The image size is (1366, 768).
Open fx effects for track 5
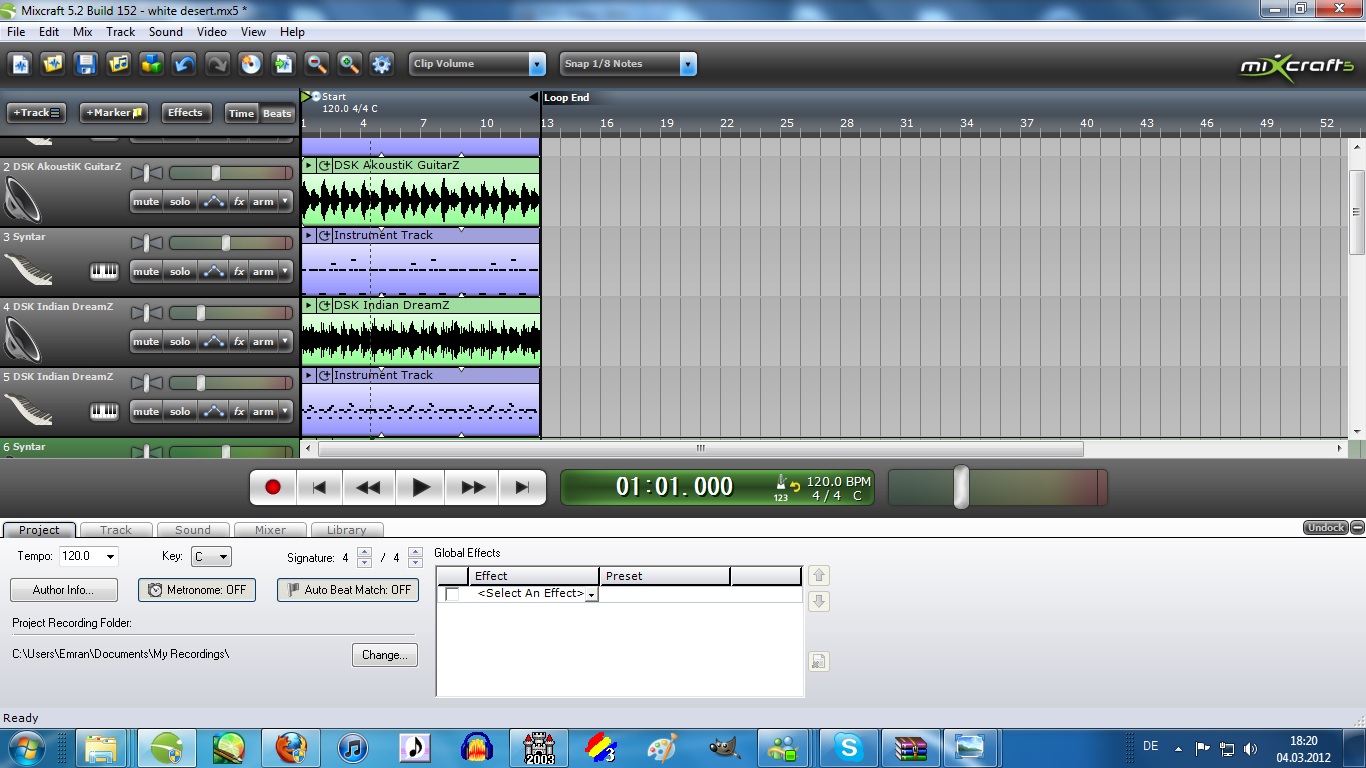(239, 411)
